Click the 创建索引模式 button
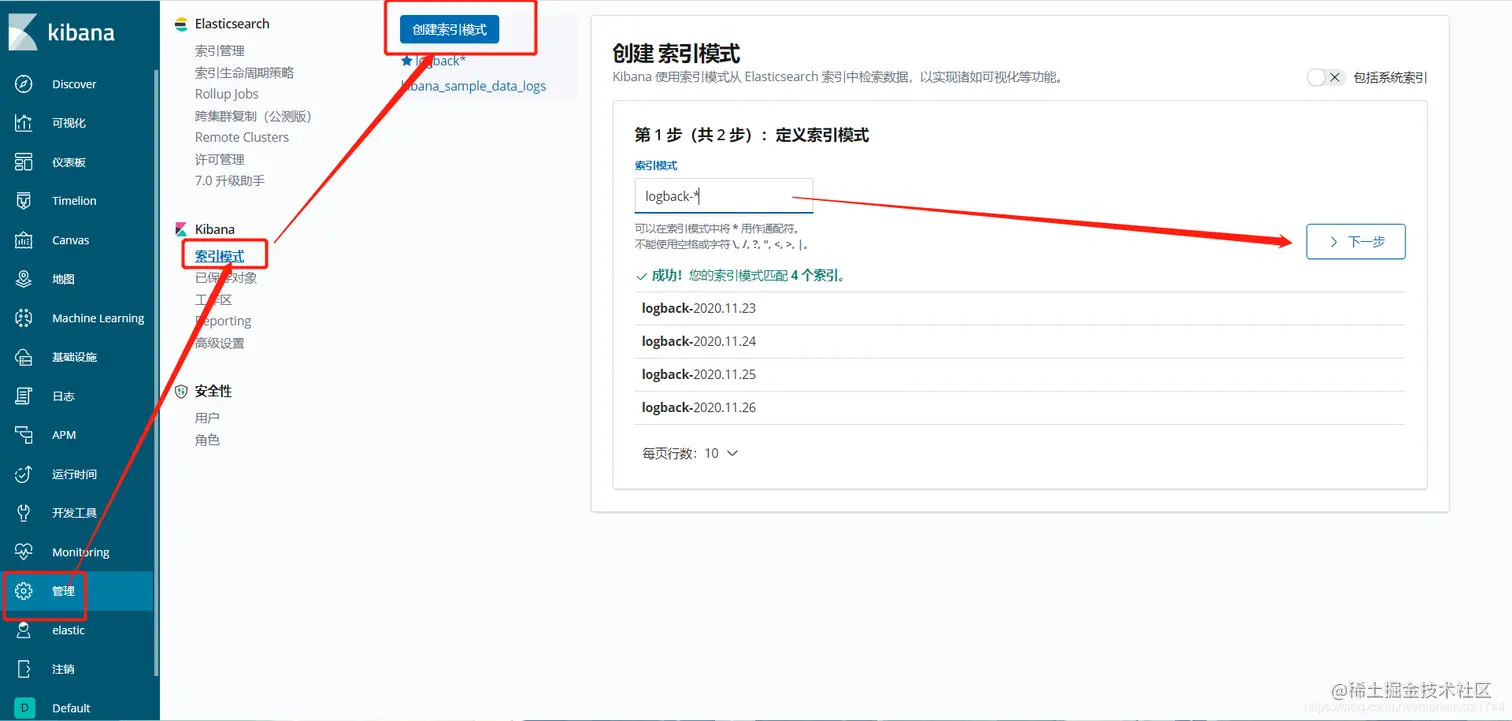 (x=449, y=30)
